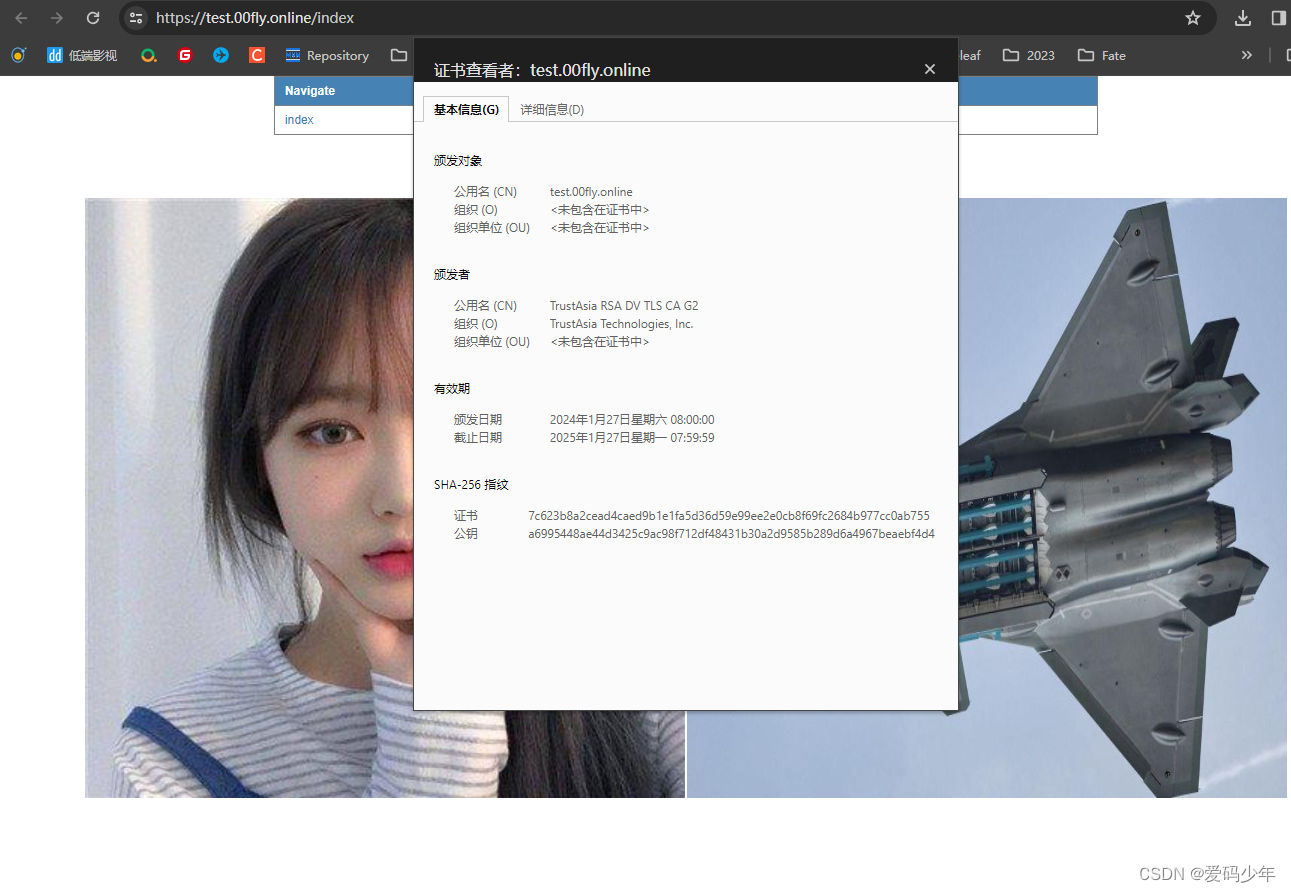Switch to the 详细信息(D) tab
The width and height of the screenshot is (1291, 892).
[x=552, y=110]
